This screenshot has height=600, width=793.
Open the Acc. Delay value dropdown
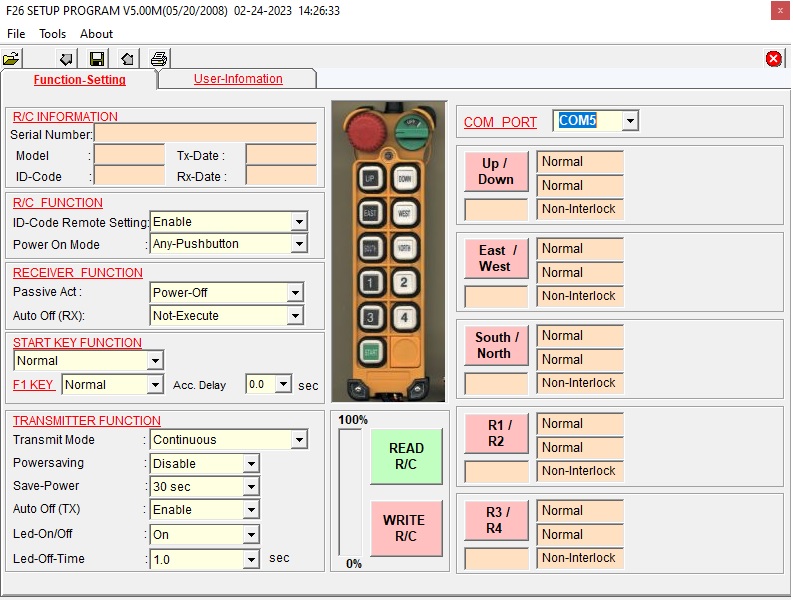[x=283, y=385]
